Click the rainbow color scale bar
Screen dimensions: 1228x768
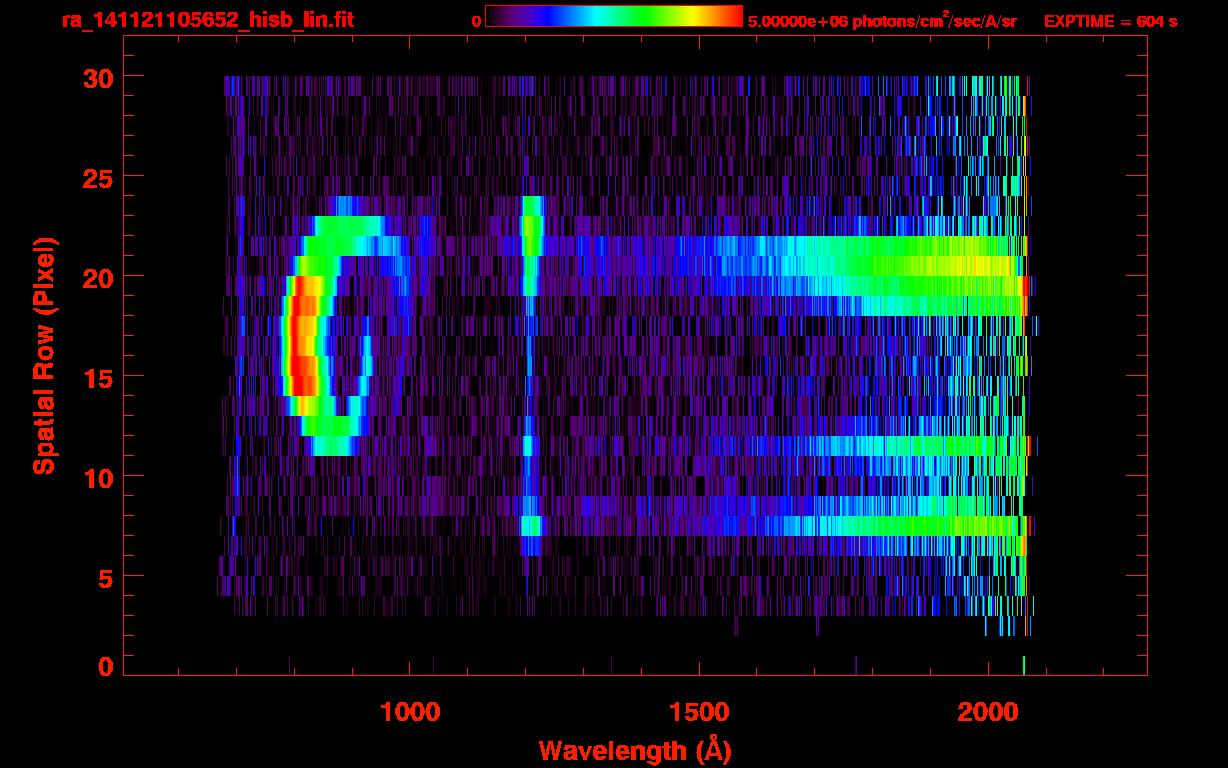point(614,16)
